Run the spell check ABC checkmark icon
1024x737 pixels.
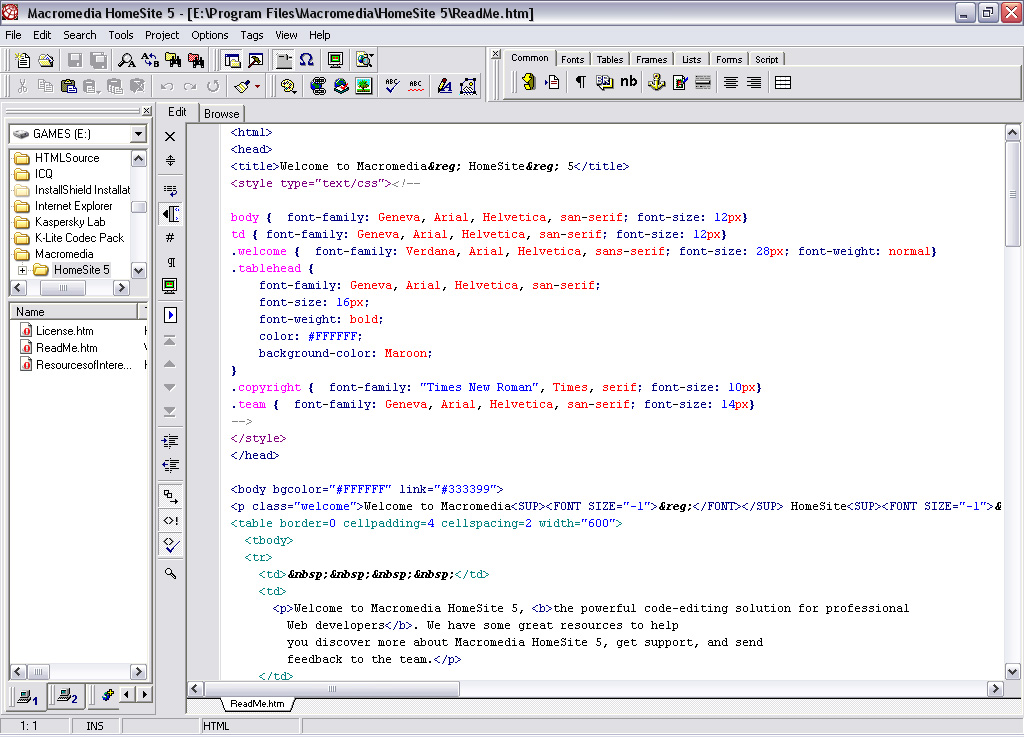tap(393, 87)
